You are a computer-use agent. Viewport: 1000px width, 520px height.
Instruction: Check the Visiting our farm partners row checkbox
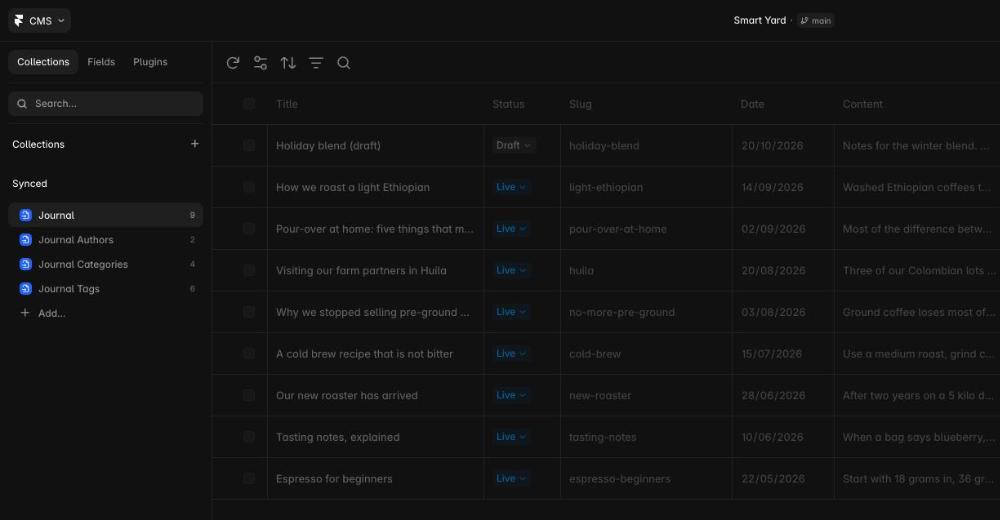(249, 271)
